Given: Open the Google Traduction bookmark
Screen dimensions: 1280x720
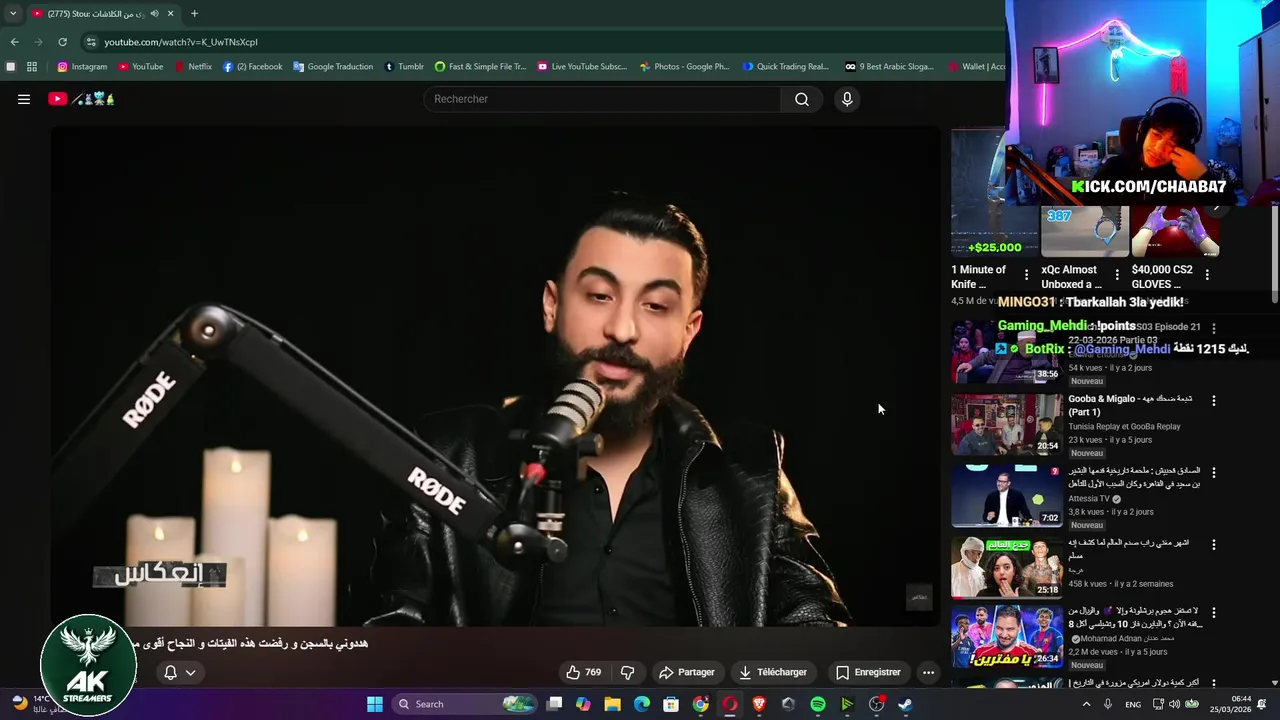Looking at the screenshot, I should pyautogui.click(x=333, y=67).
